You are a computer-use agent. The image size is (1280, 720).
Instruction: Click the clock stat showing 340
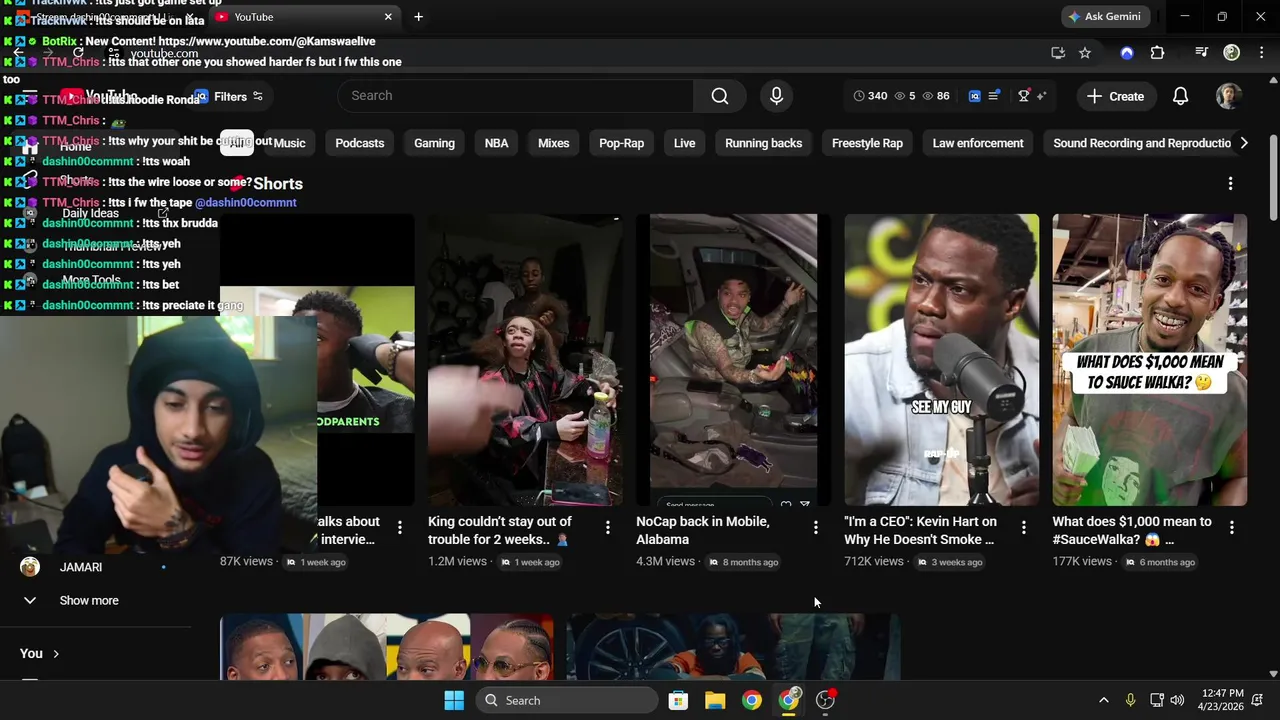coord(870,96)
